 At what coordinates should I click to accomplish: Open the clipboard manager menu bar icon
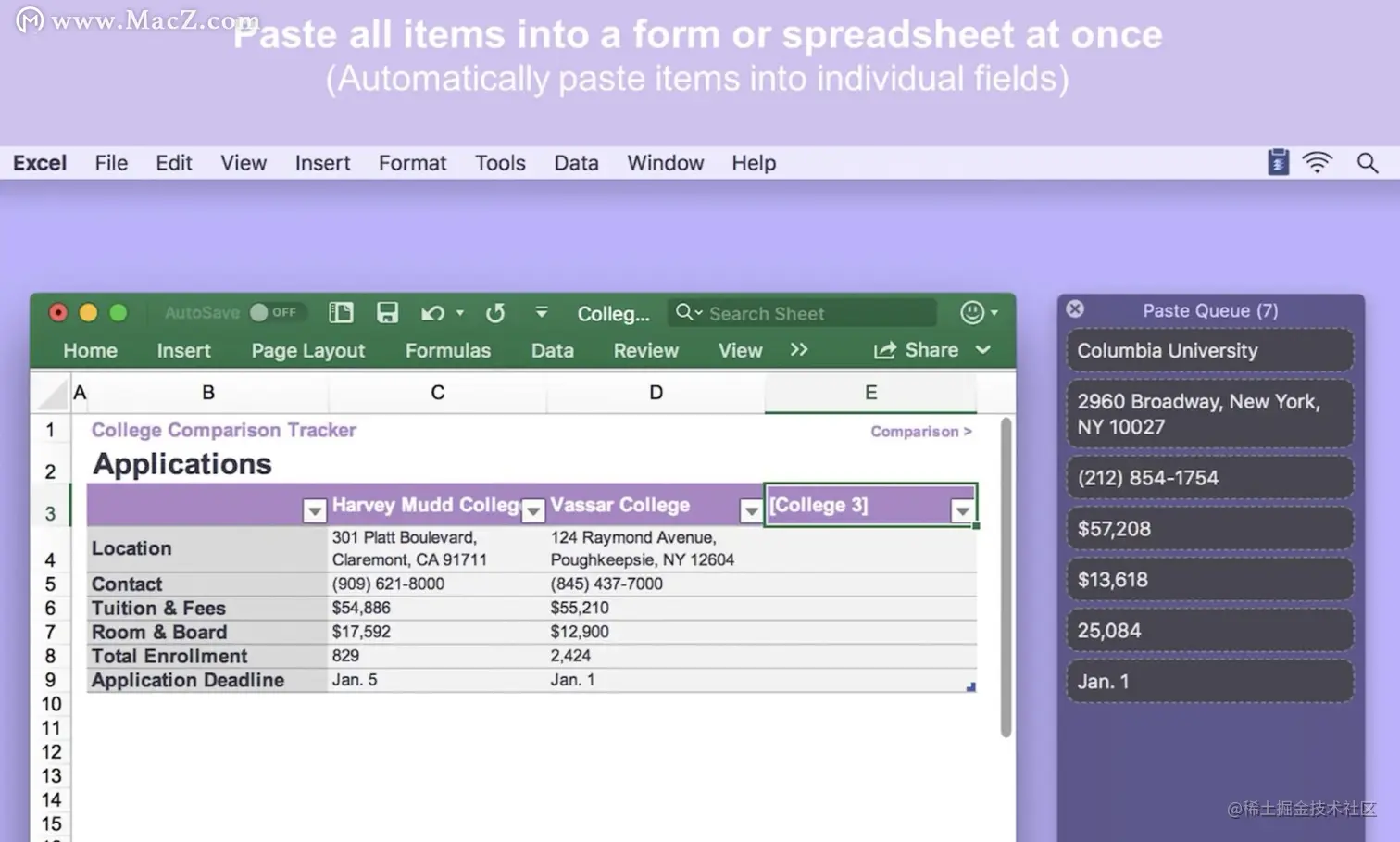click(x=1278, y=163)
